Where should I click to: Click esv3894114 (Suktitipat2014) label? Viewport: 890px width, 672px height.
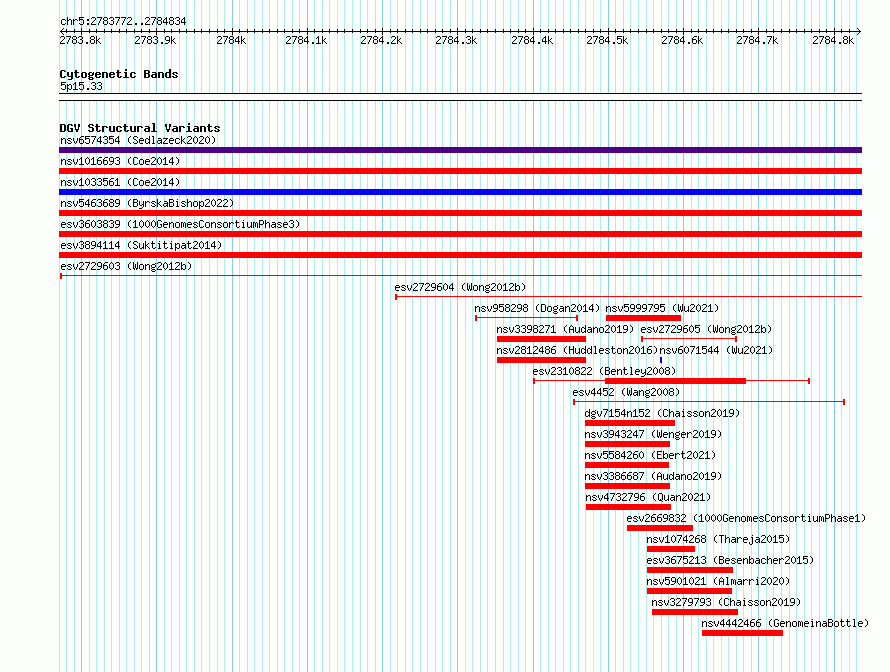[x=141, y=245]
